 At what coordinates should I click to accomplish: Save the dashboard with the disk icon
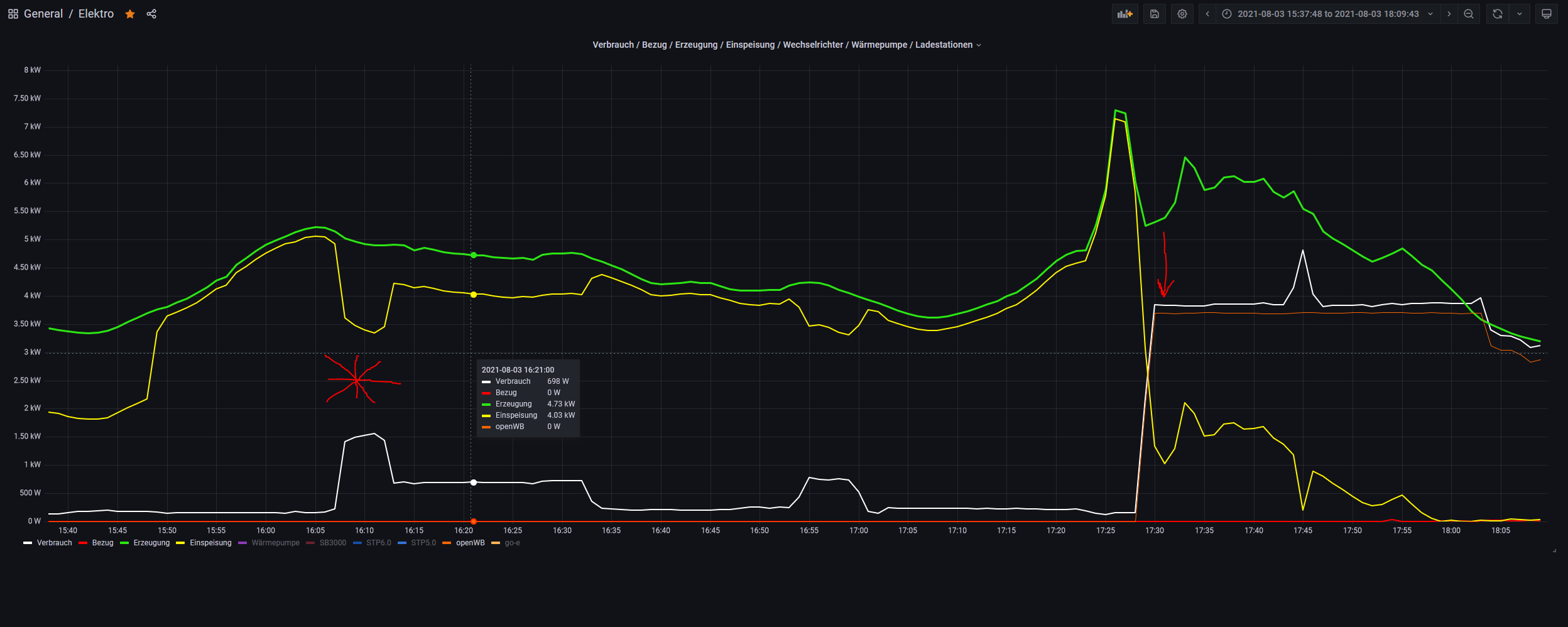[x=1155, y=14]
